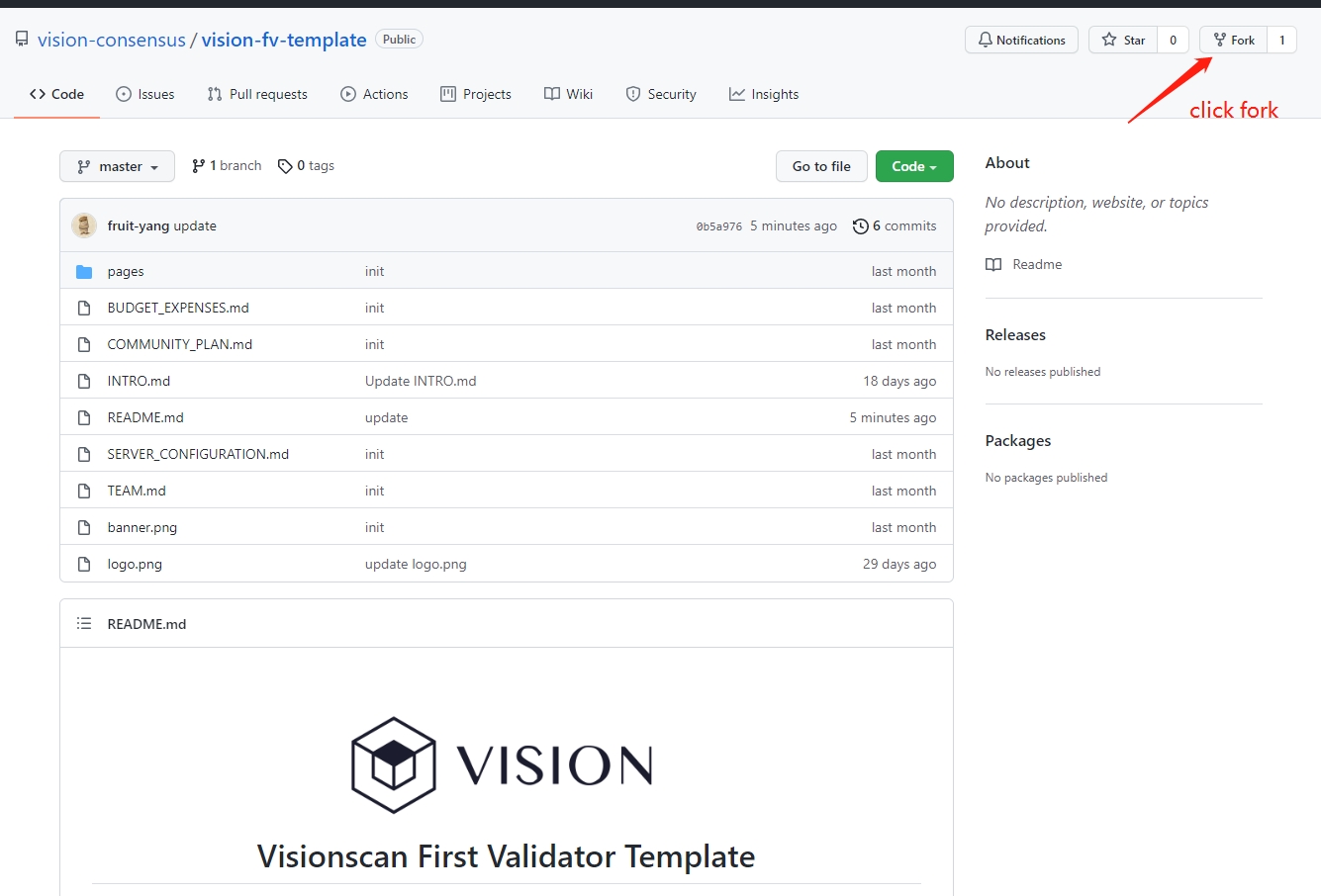
Task: Click the Fork button
Action: [x=1233, y=40]
